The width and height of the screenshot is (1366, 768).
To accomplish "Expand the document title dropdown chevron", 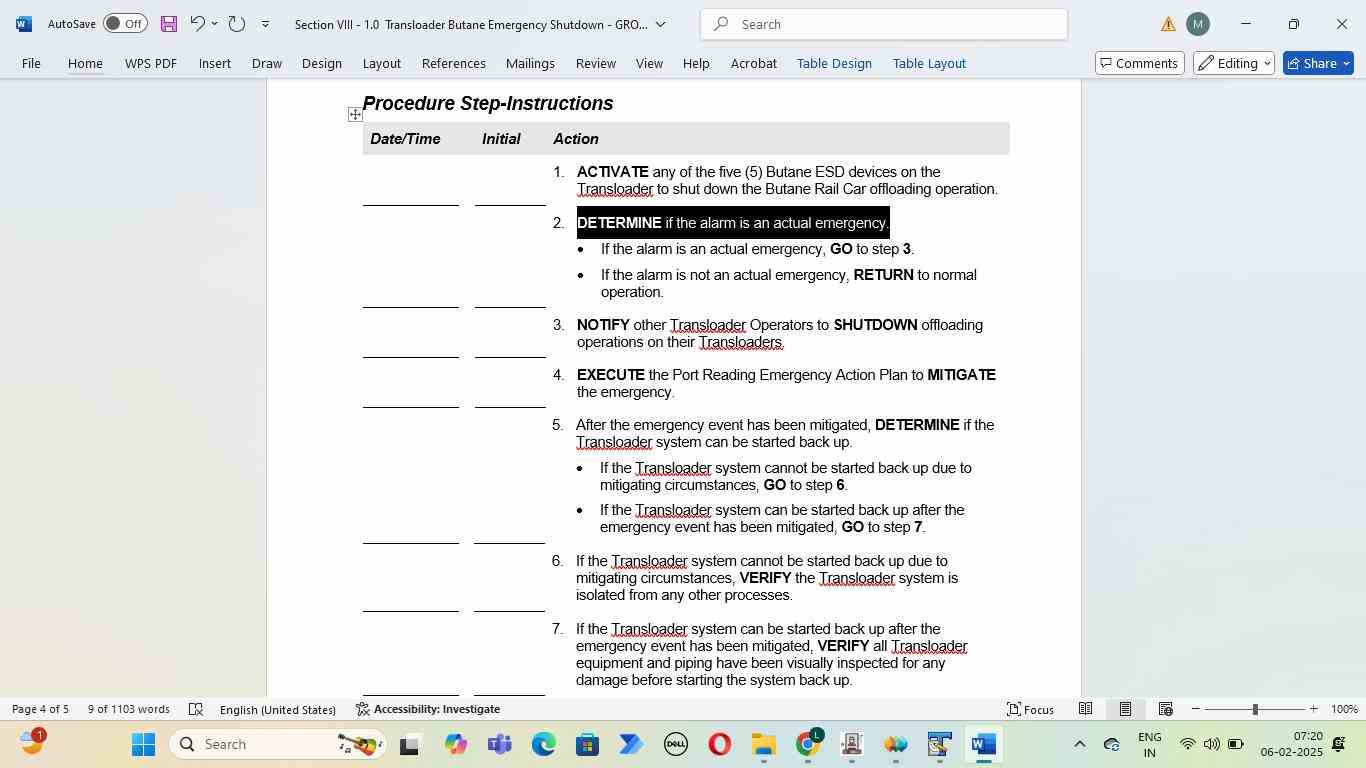I will pyautogui.click(x=660, y=24).
